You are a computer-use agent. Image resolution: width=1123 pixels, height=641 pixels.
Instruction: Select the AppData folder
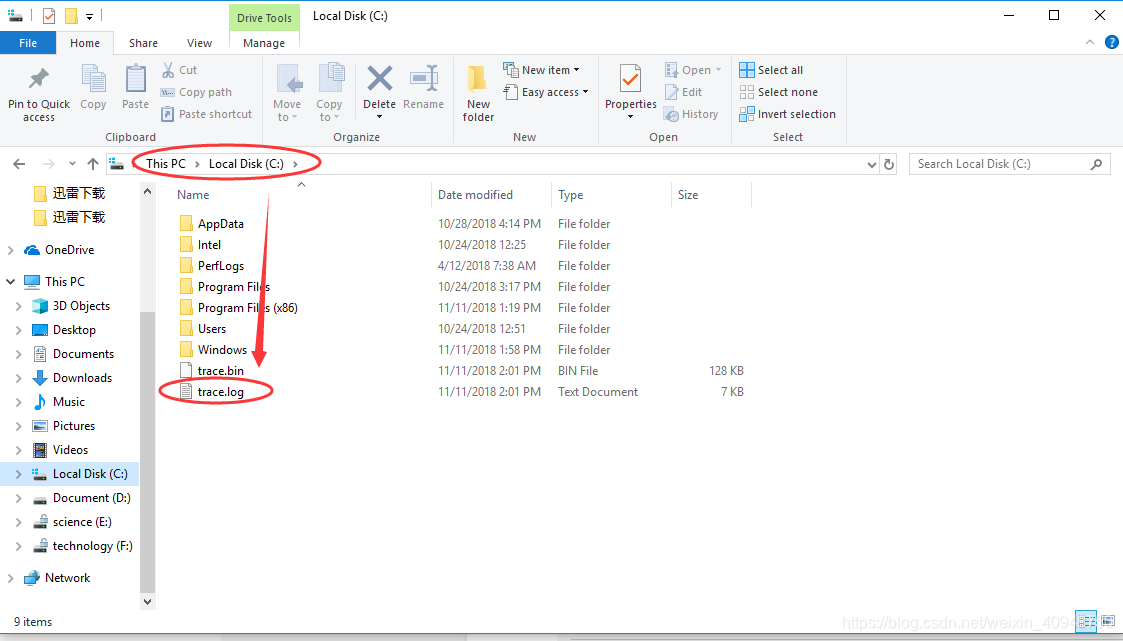click(221, 223)
